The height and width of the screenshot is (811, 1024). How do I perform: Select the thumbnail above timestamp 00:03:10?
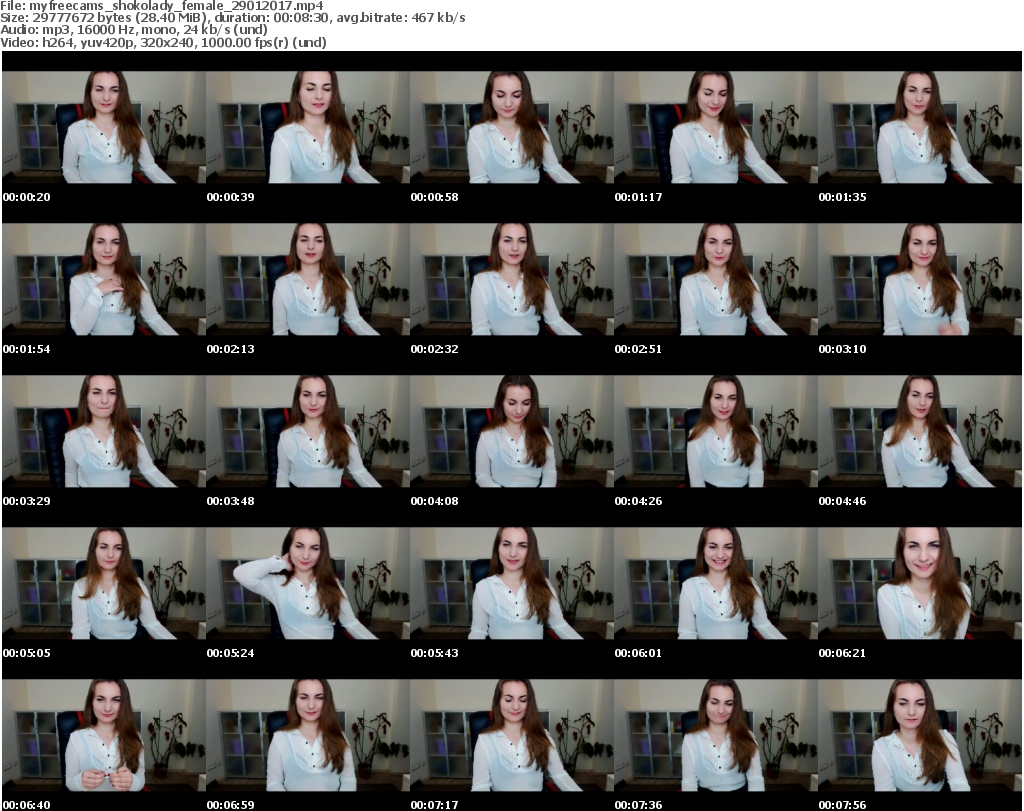coord(920,279)
